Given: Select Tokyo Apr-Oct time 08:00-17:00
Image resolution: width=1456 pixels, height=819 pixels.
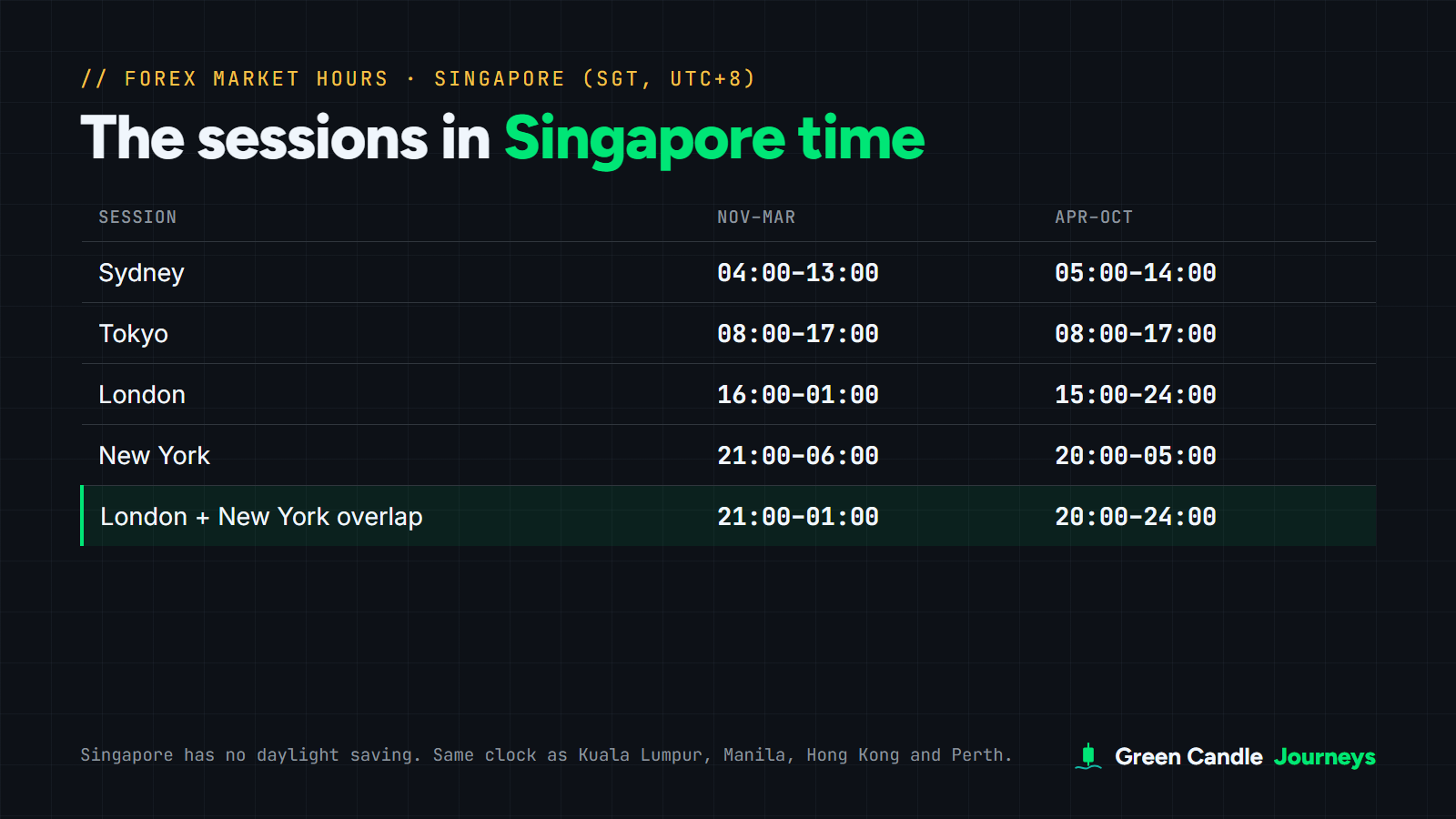Looking at the screenshot, I should (x=1136, y=334).
